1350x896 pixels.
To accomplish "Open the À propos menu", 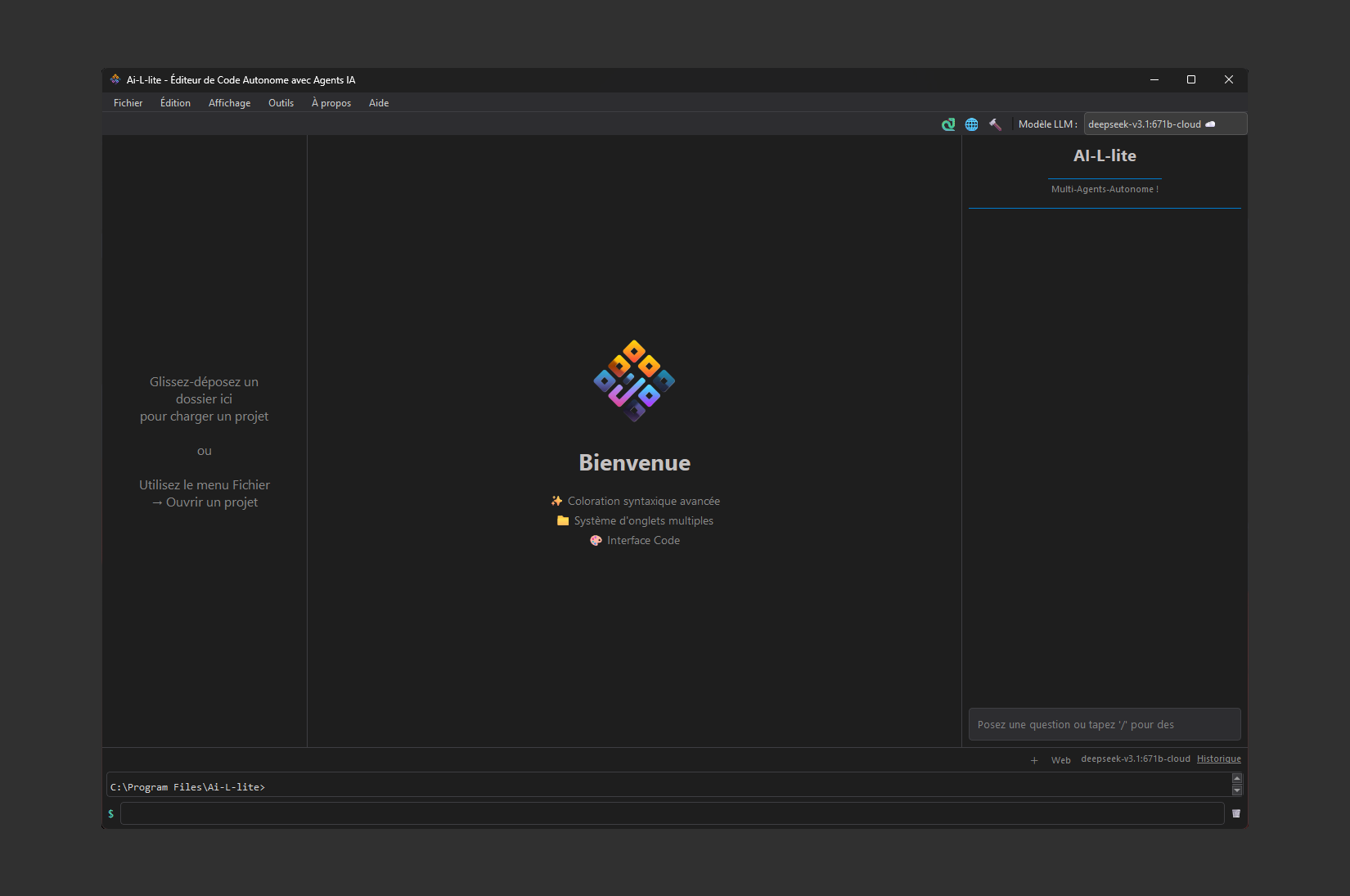I will click(x=331, y=103).
